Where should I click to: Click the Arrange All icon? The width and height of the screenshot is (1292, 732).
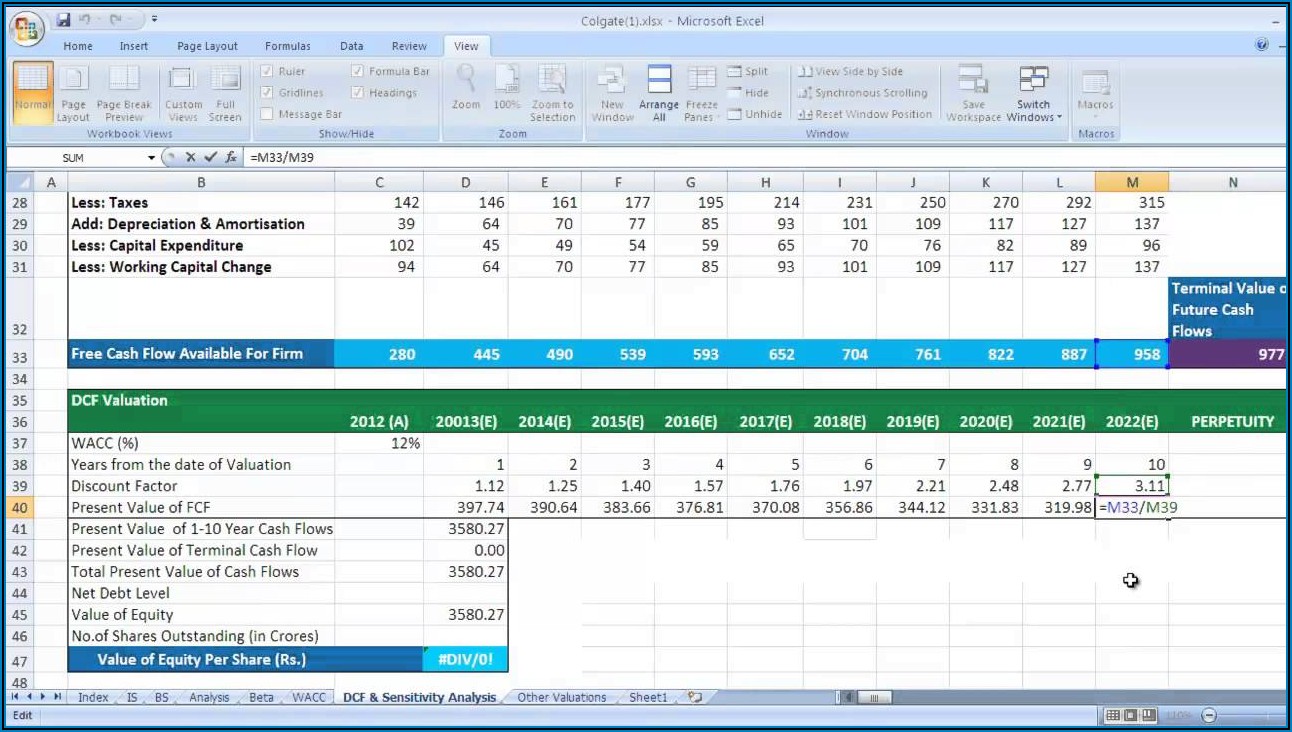point(659,79)
